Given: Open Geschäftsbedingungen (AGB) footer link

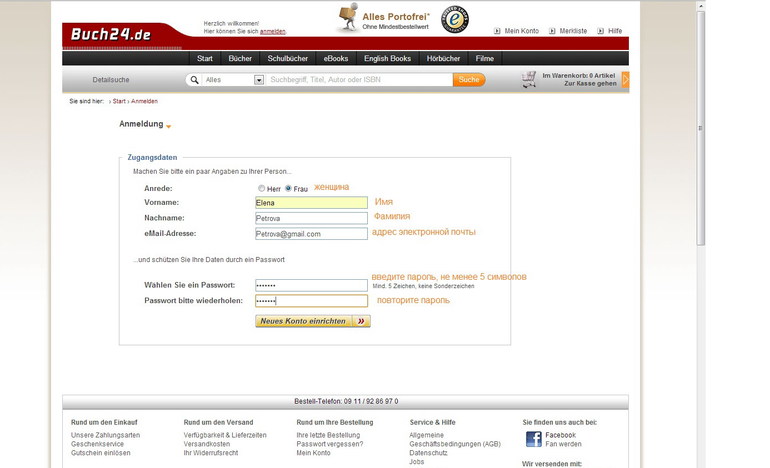Looking at the screenshot, I should click(x=455, y=444).
